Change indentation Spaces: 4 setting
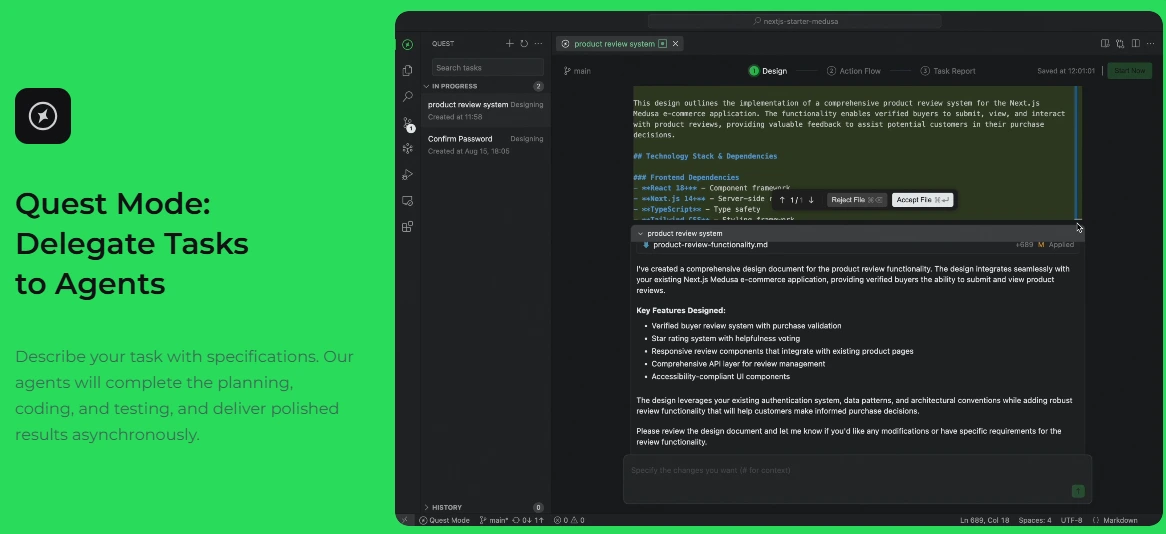The height and width of the screenshot is (534, 1166). [x=1034, y=520]
